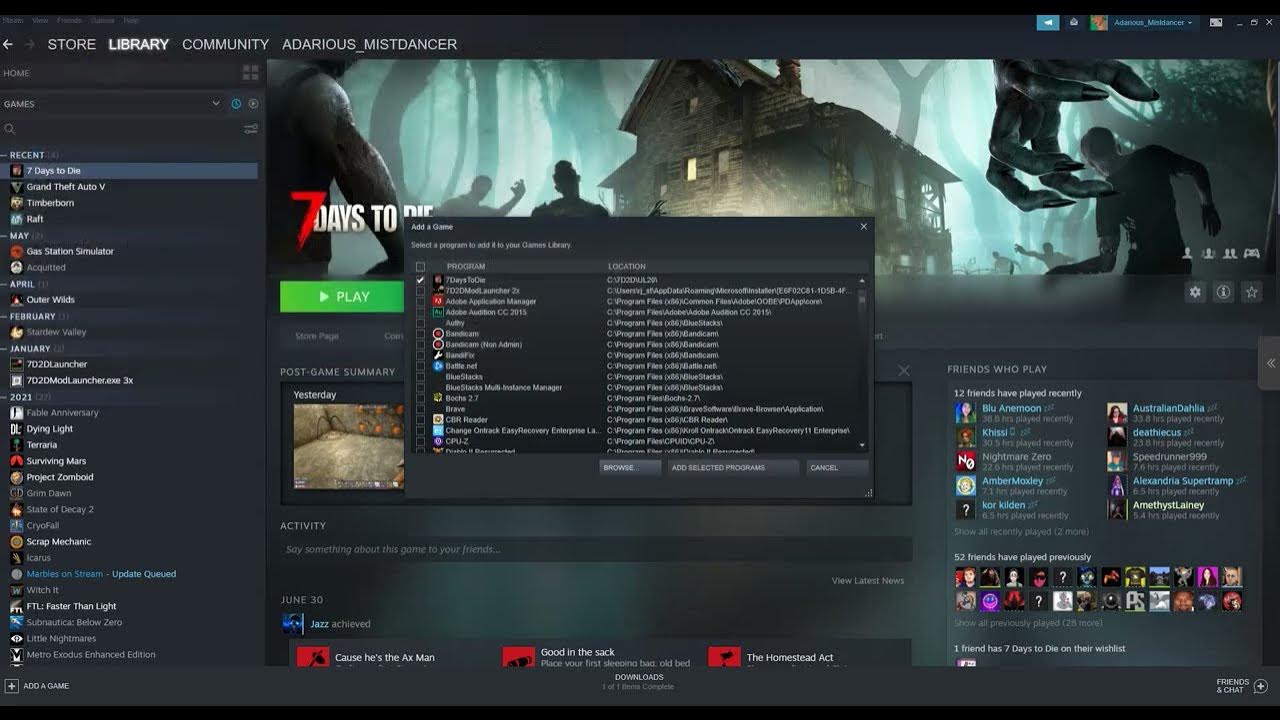Open the STORE tab
Image resolution: width=1280 pixels, height=720 pixels.
coord(72,44)
